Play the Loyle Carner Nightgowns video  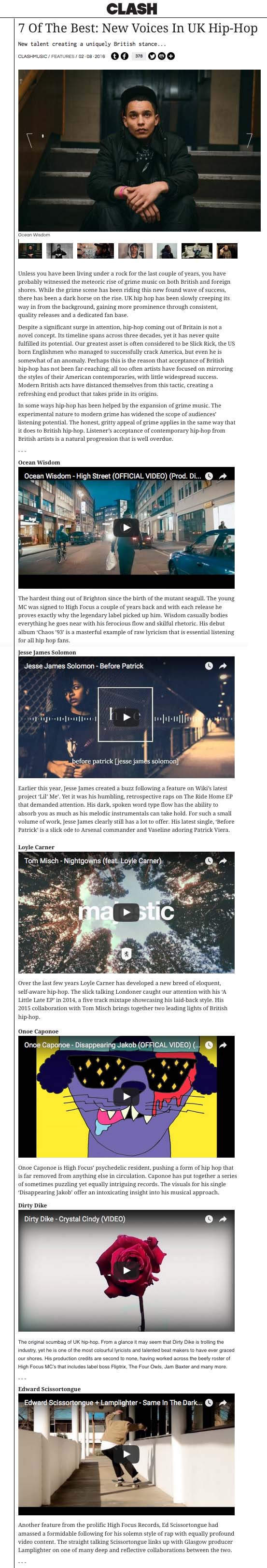126,912
